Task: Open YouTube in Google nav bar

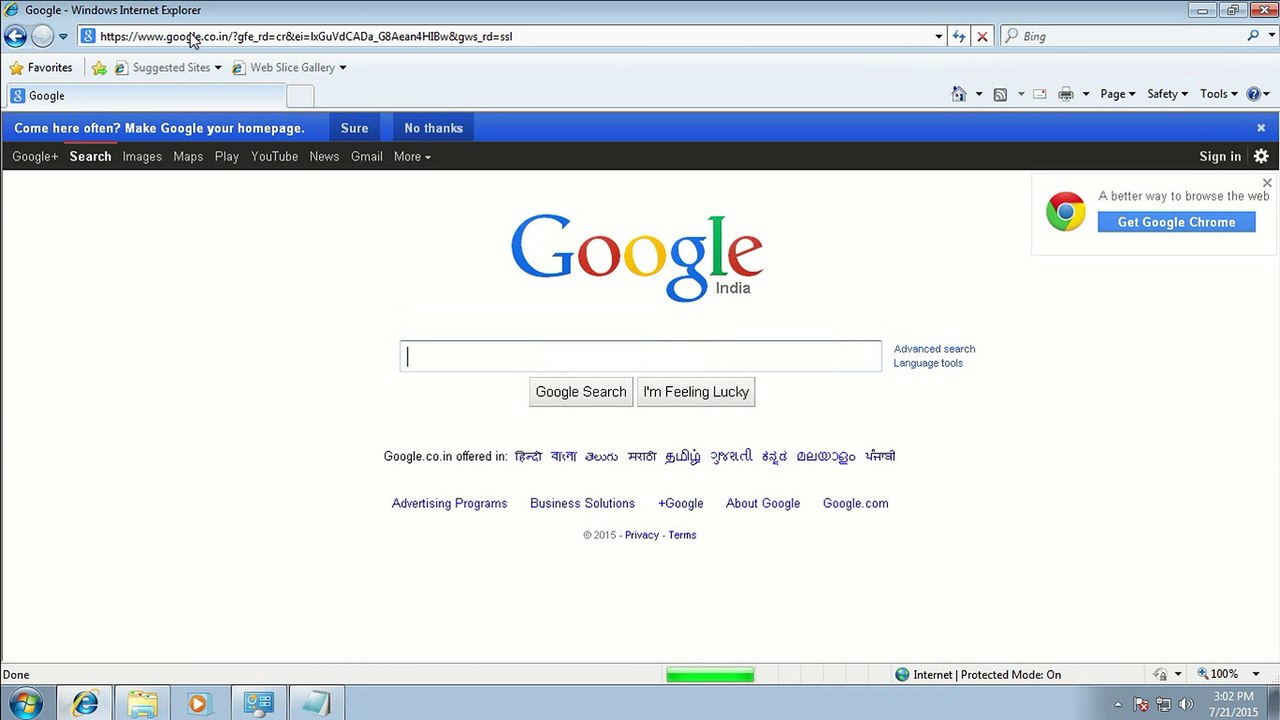Action: pos(274,157)
